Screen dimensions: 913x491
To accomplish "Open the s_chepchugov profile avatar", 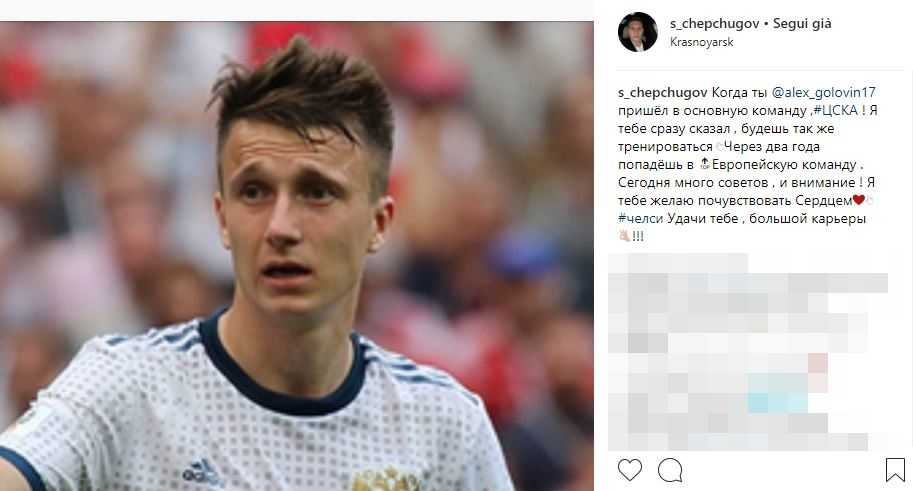I will pyautogui.click(x=638, y=32).
